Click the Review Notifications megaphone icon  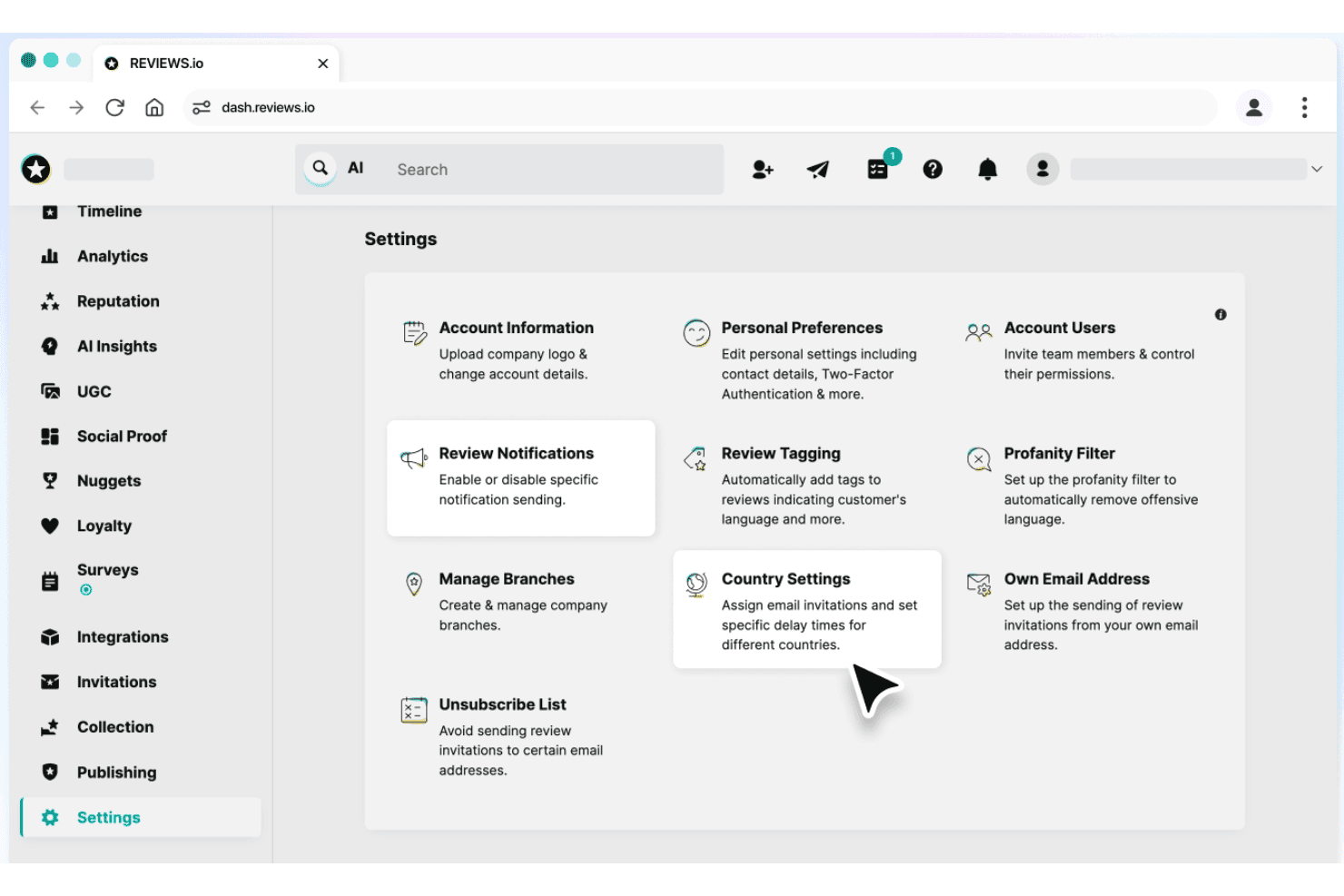(414, 458)
